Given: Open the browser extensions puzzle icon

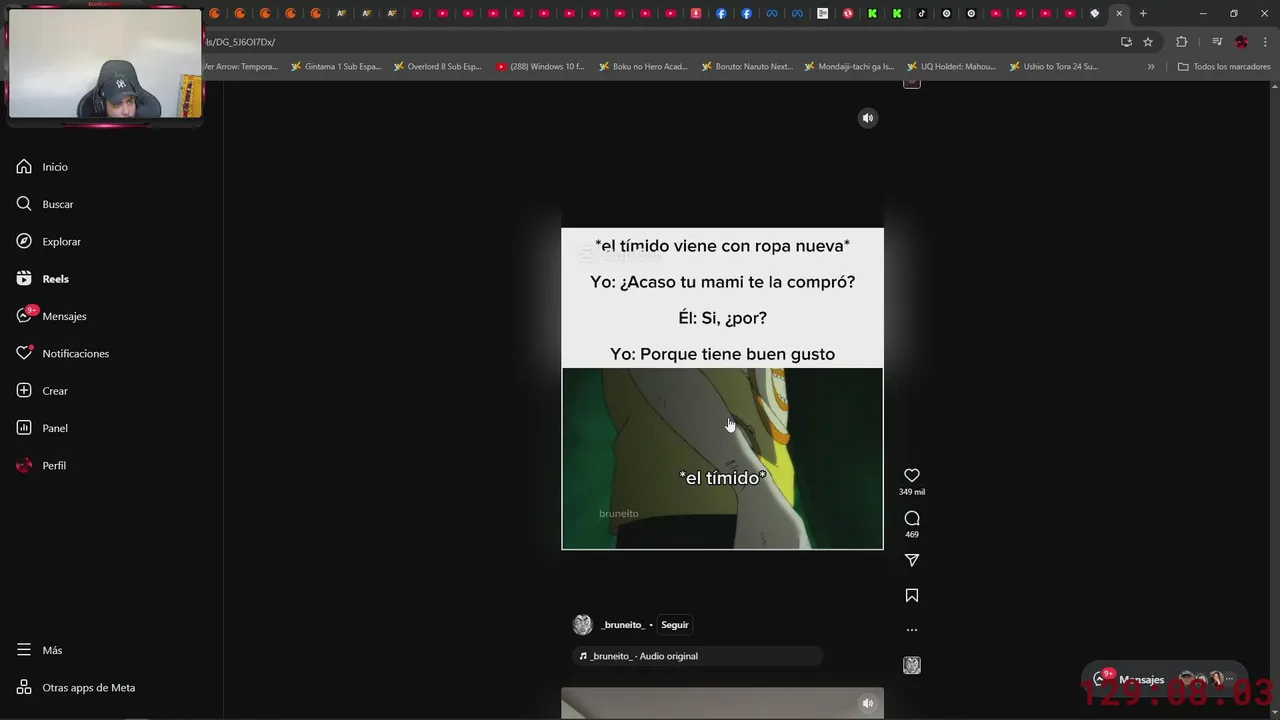Looking at the screenshot, I should 1182,42.
